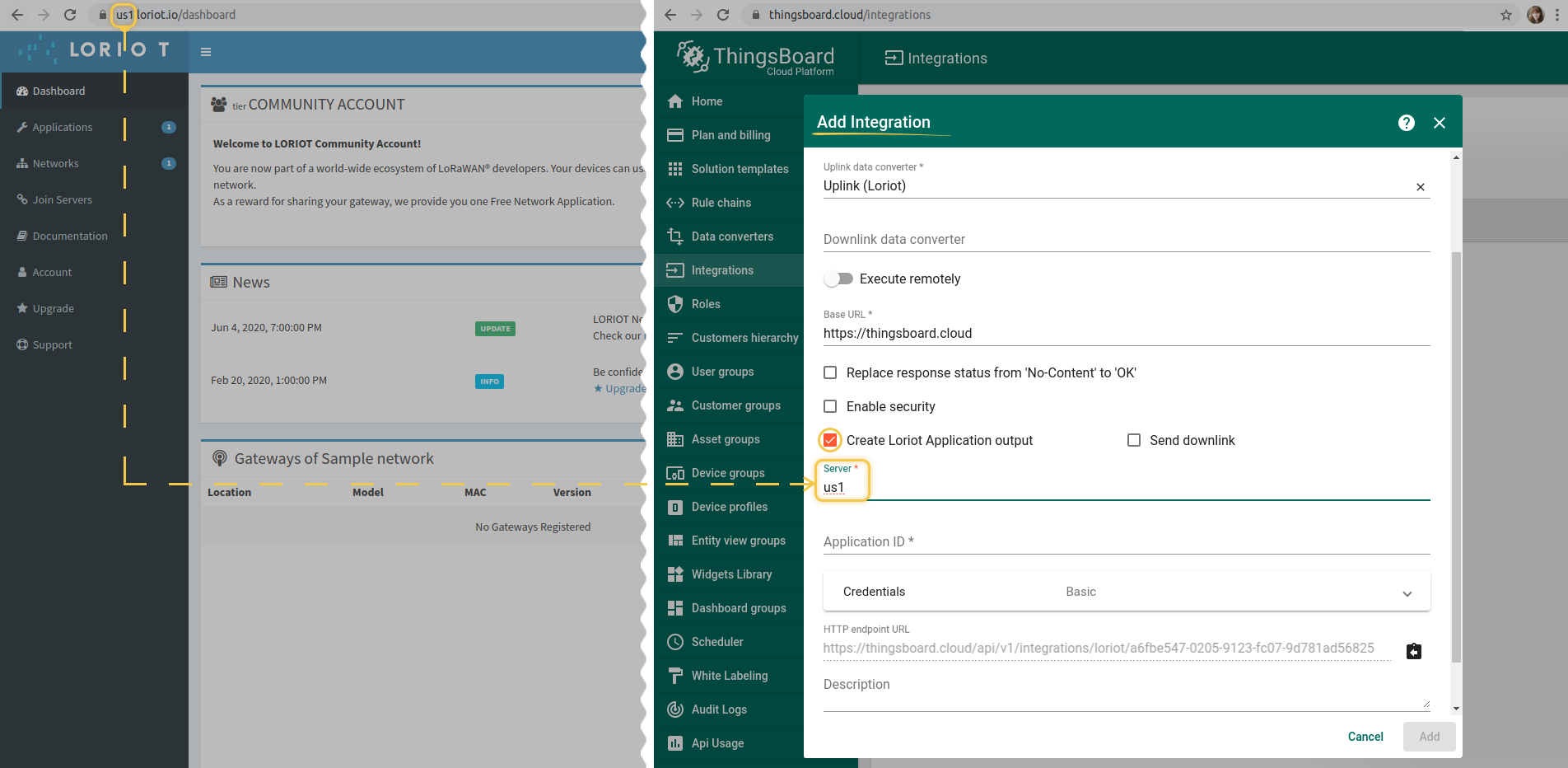Open LORIOT Networks menu item
This screenshot has width=1568, height=768.
(94, 163)
